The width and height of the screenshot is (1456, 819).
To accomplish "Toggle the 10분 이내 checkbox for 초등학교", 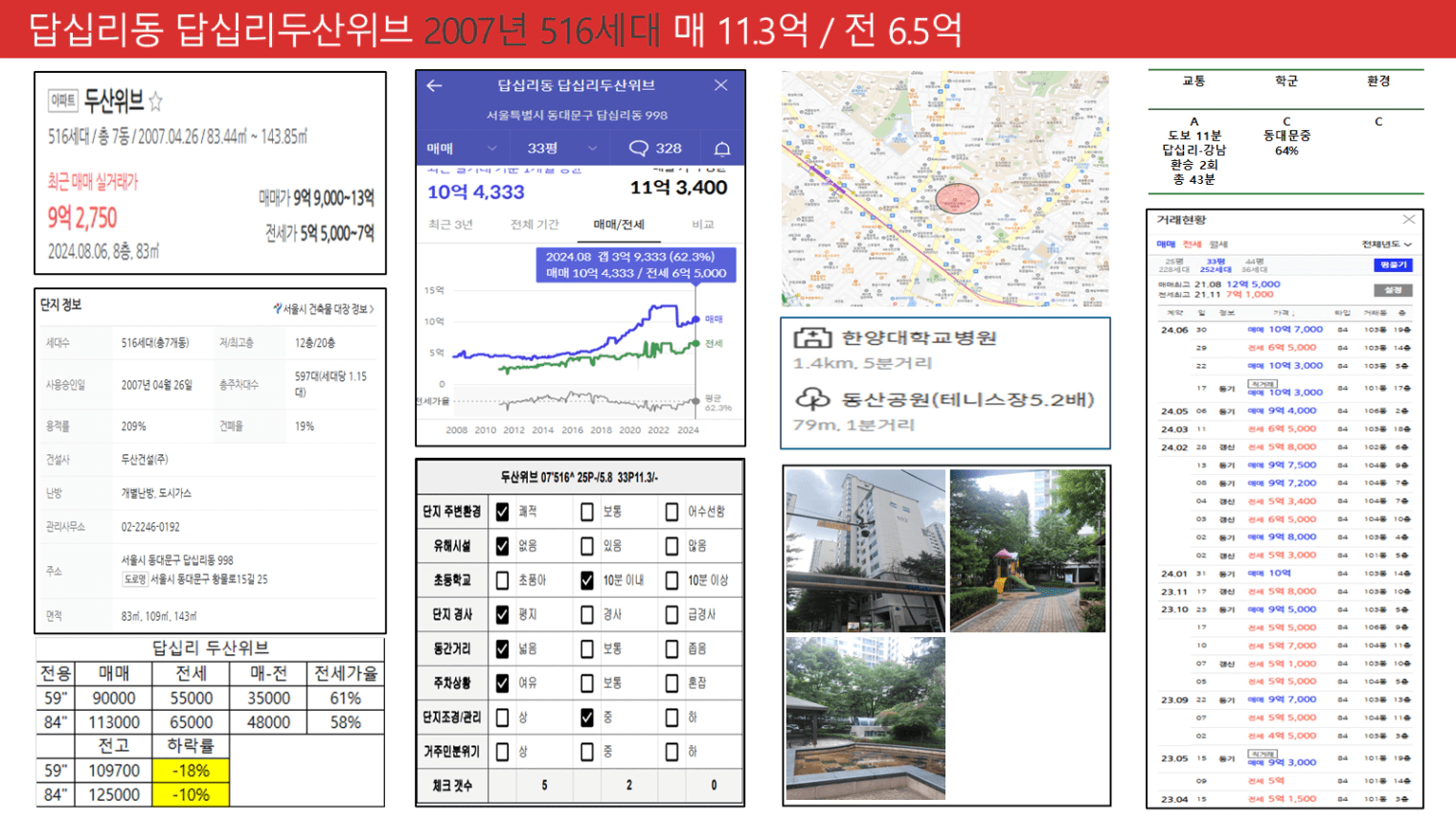I will (x=587, y=580).
